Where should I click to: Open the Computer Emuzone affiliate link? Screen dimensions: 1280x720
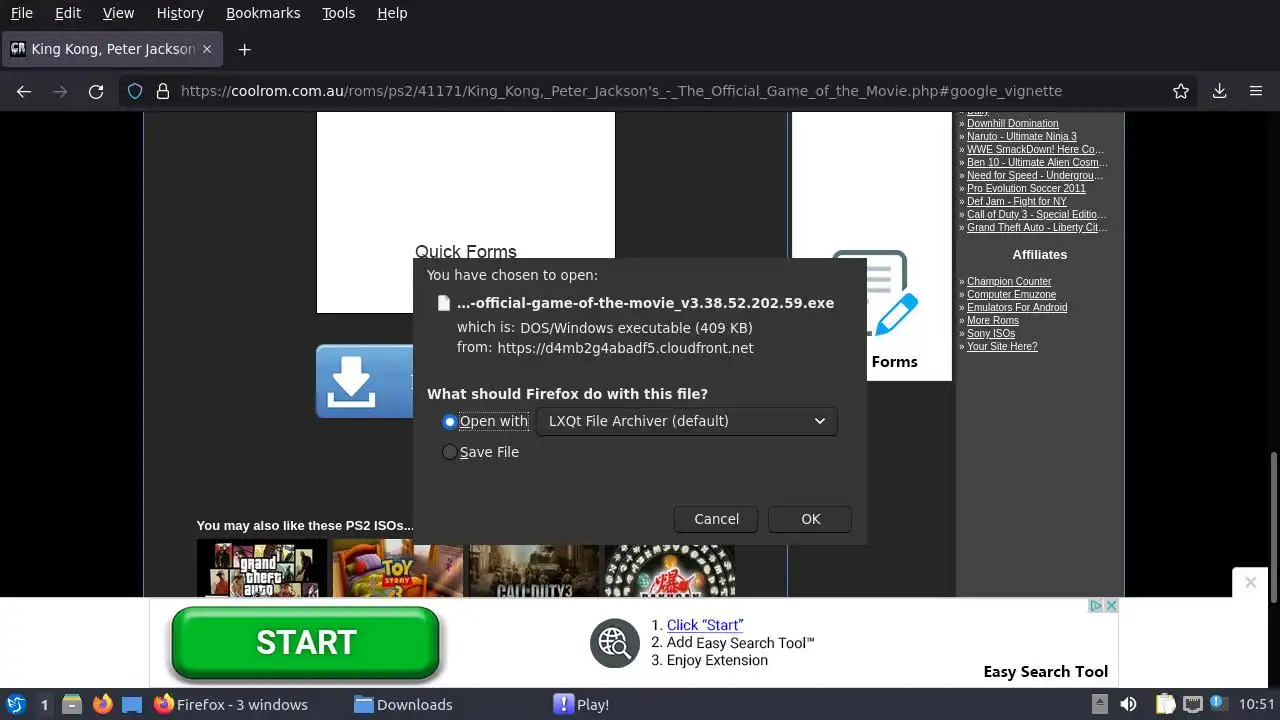pyautogui.click(x=1011, y=294)
